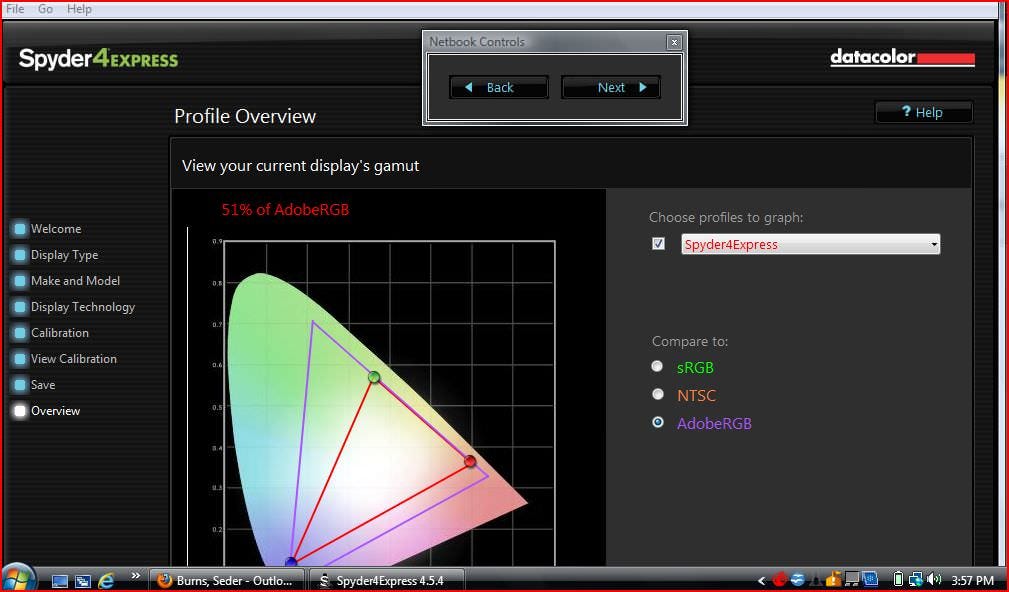The height and width of the screenshot is (592, 1009).
Task: Click the datacolor logo
Action: point(902,58)
